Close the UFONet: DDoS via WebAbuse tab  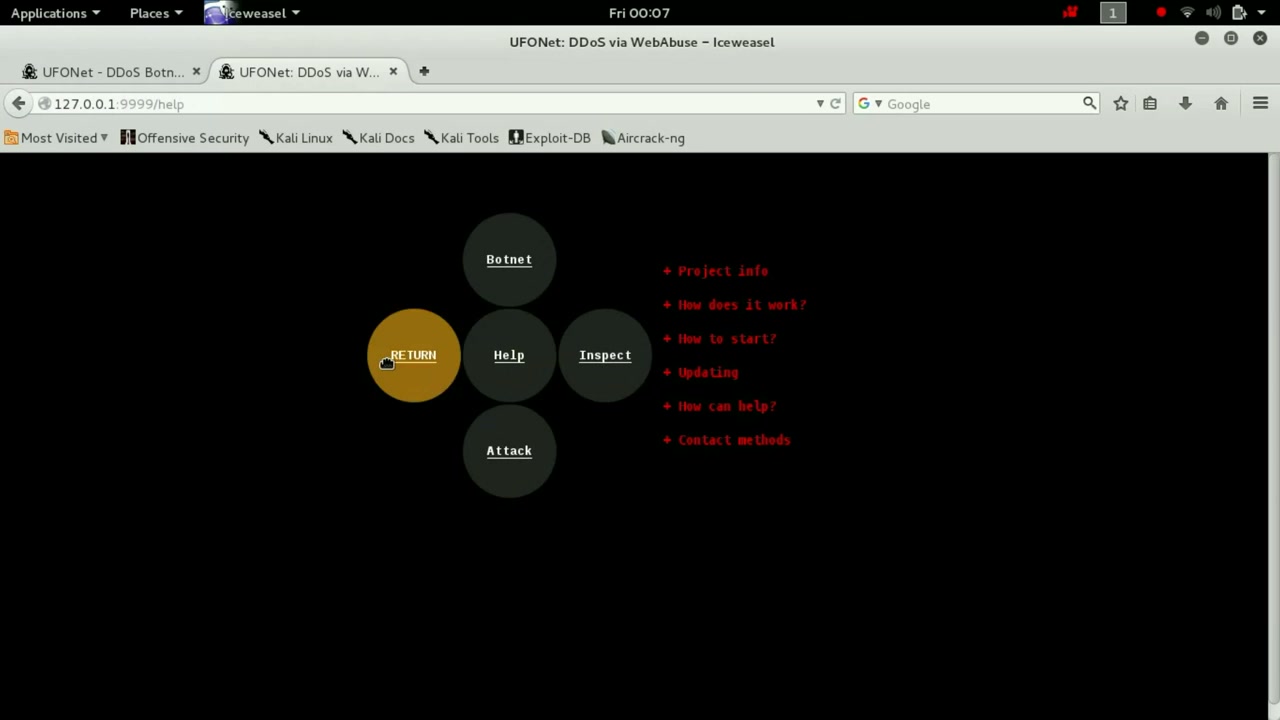coord(393,71)
